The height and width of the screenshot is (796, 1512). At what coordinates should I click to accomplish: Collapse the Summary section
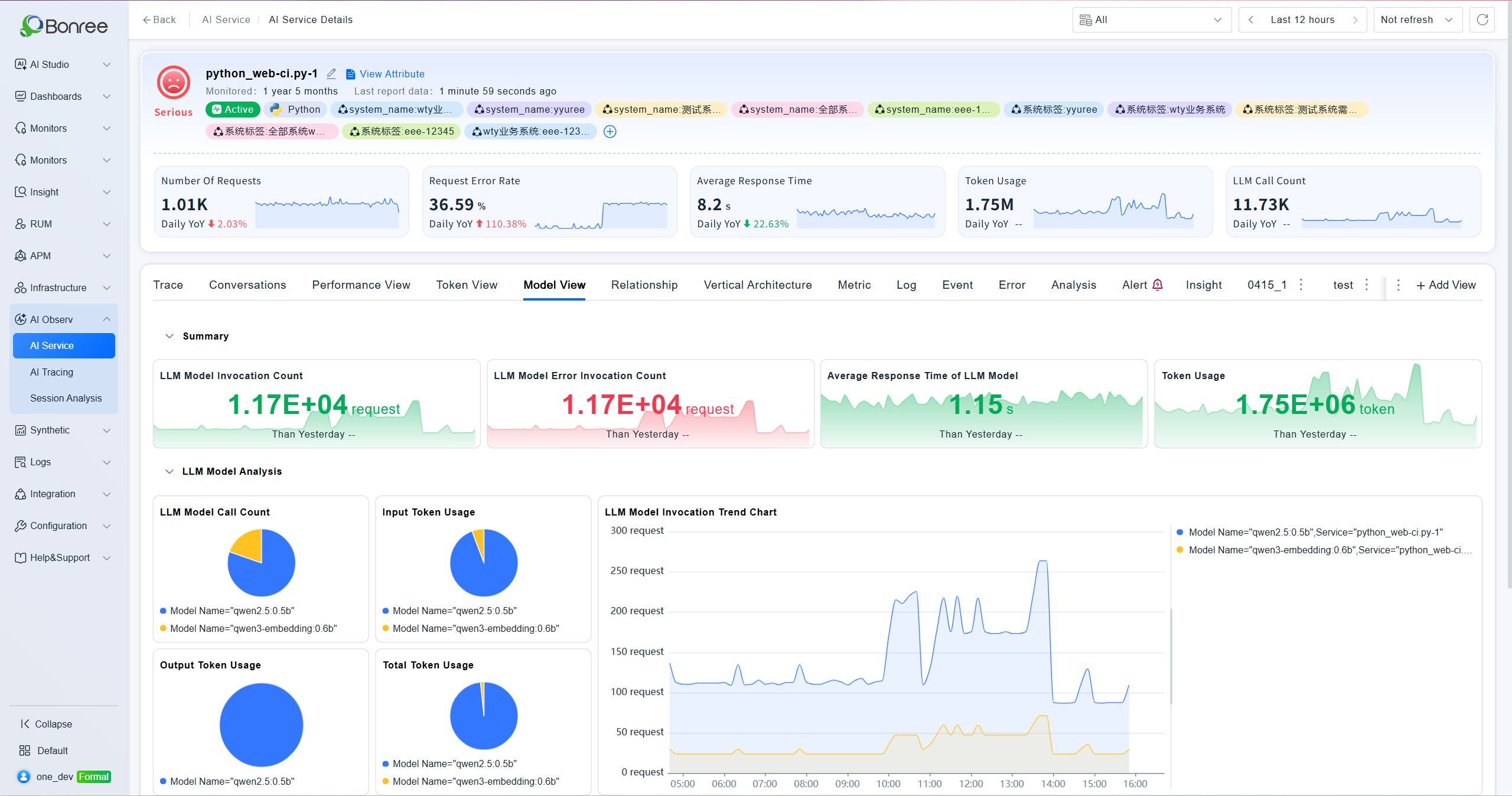coord(170,336)
